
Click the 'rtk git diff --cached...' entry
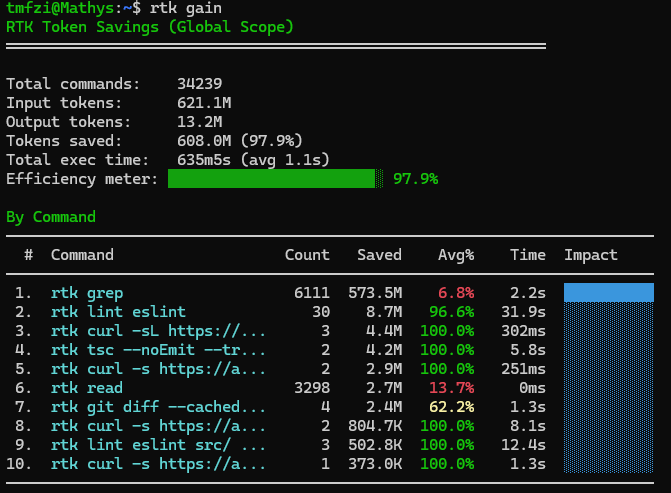[158, 407]
